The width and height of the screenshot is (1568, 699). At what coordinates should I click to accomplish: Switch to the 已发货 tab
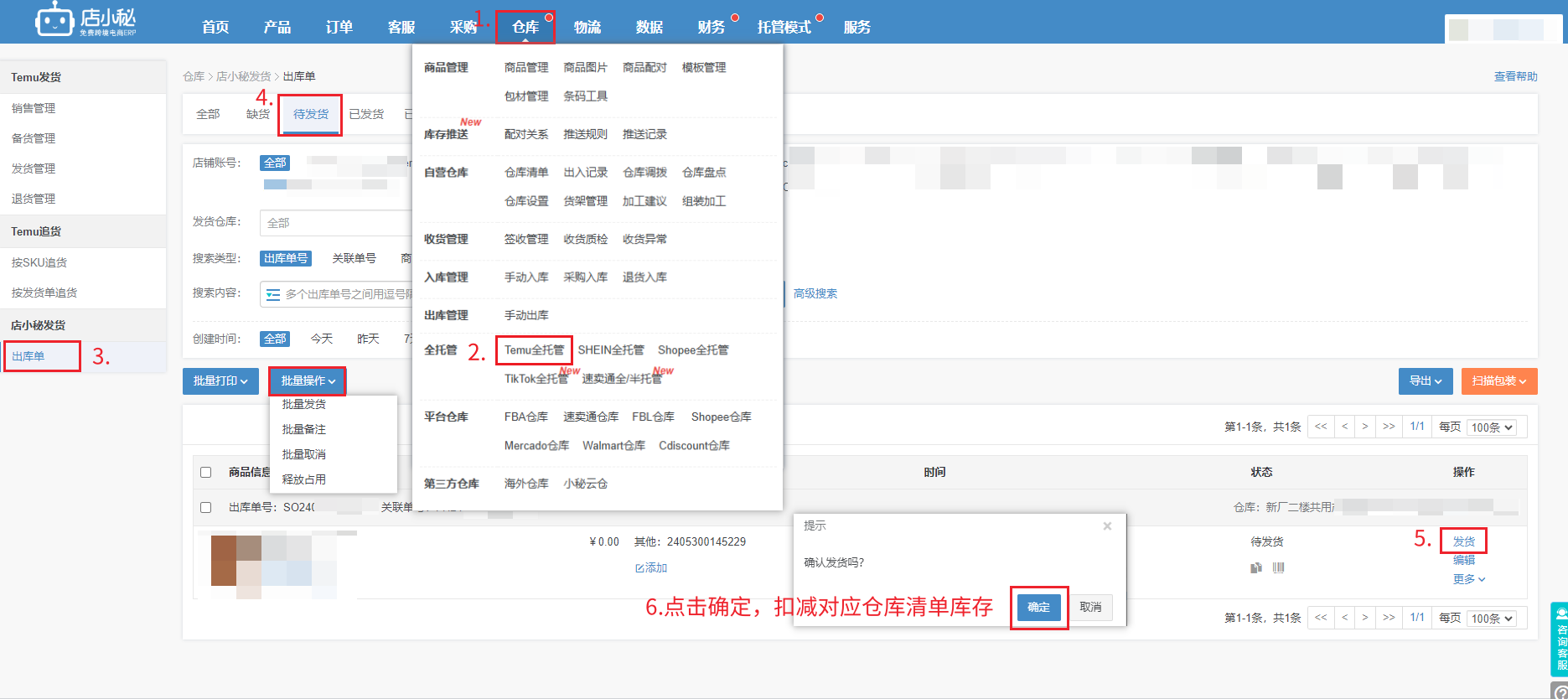coord(366,114)
